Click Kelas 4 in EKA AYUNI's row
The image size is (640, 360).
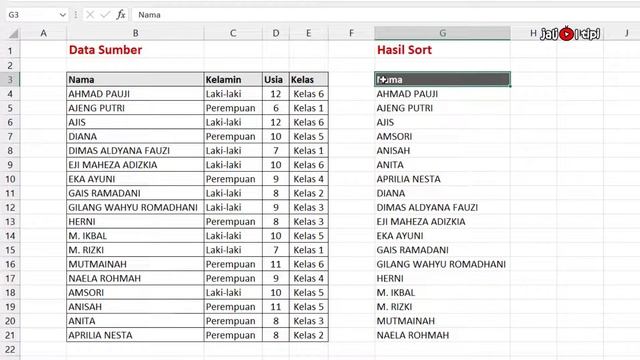(309, 179)
